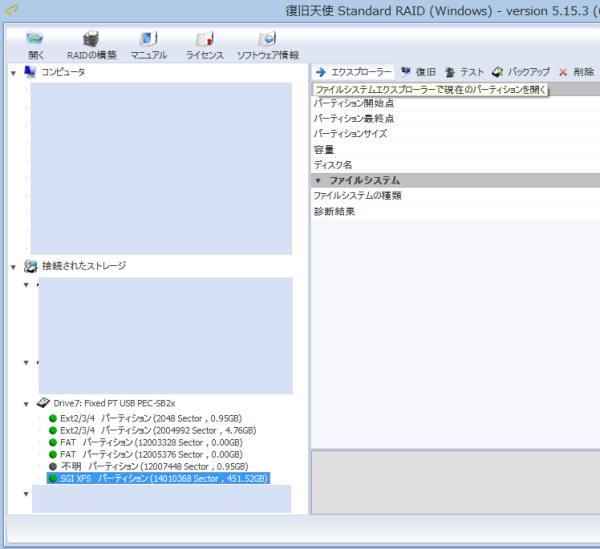Screen dimensions: 600x549
Task: Show ソフトウェア情報 software information
Action: pyautogui.click(x=267, y=43)
